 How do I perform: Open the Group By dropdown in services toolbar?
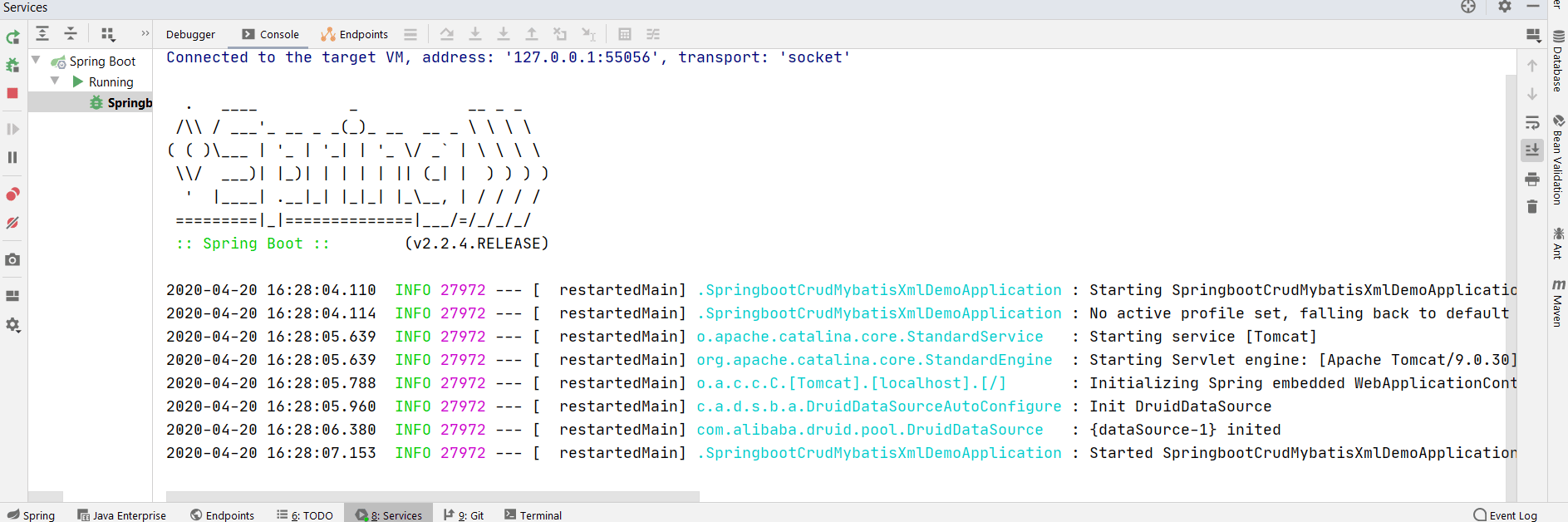[108, 34]
